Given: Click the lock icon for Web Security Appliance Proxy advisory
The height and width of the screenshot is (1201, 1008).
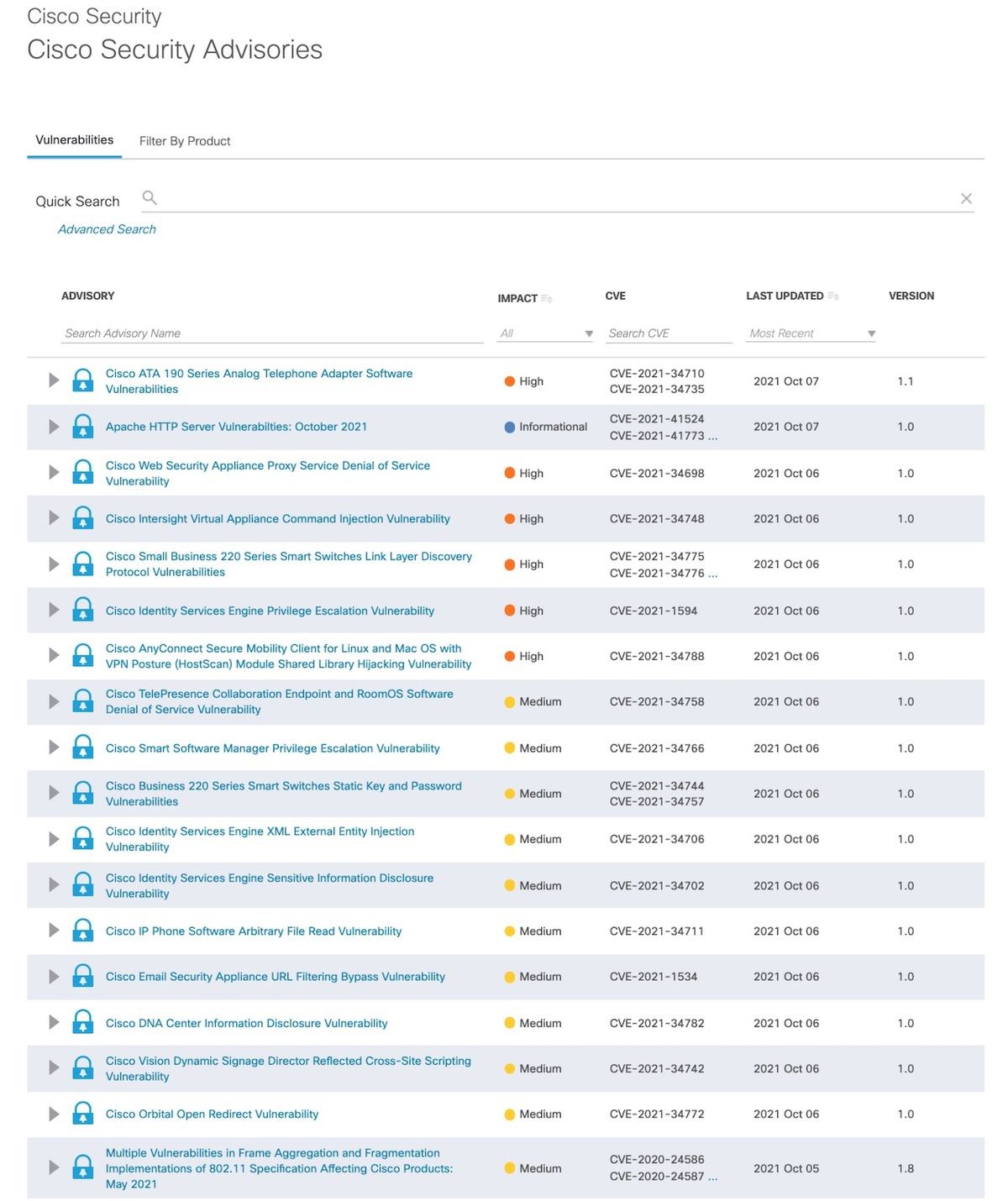Looking at the screenshot, I should (x=83, y=472).
